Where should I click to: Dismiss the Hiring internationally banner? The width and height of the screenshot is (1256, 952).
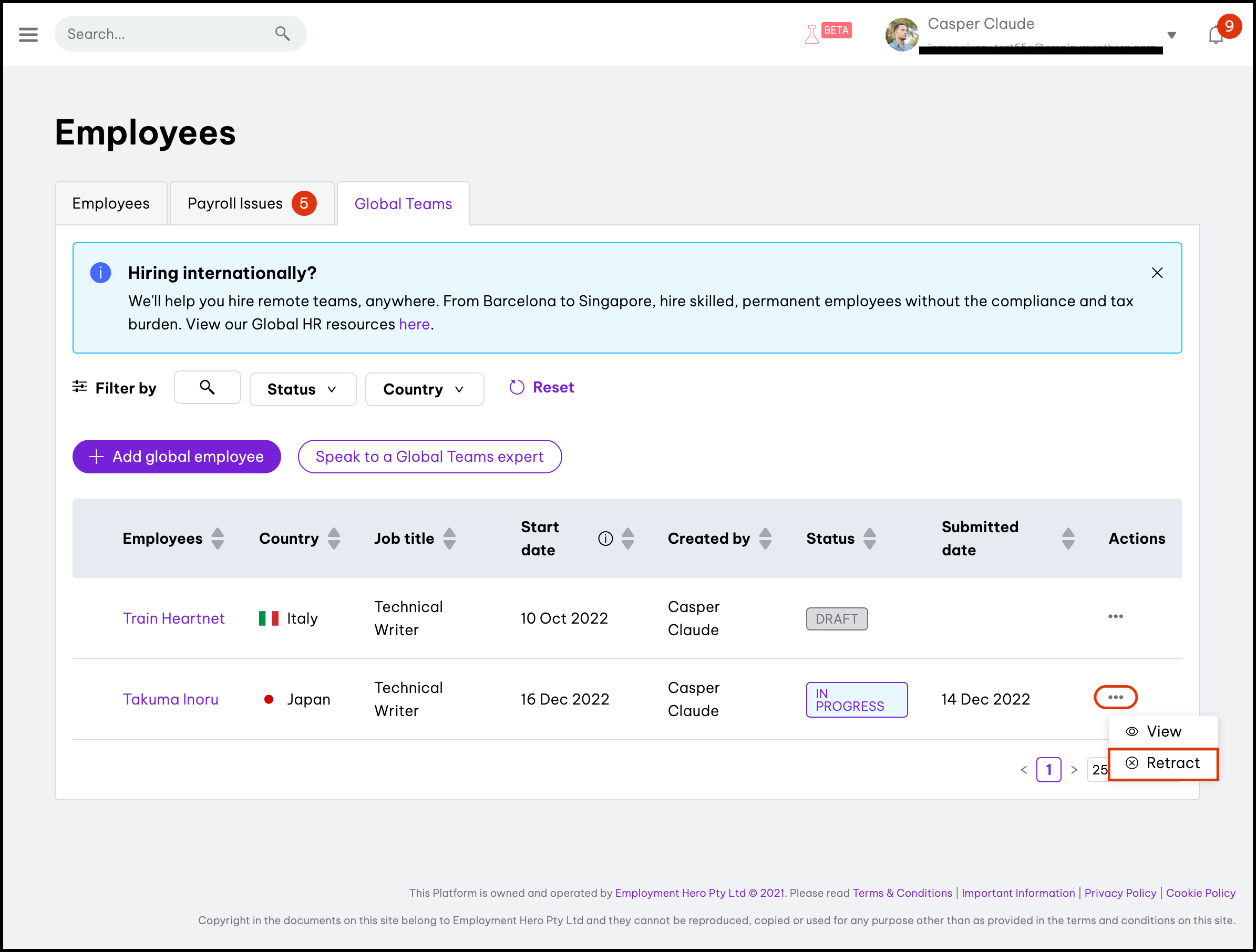click(x=1157, y=273)
